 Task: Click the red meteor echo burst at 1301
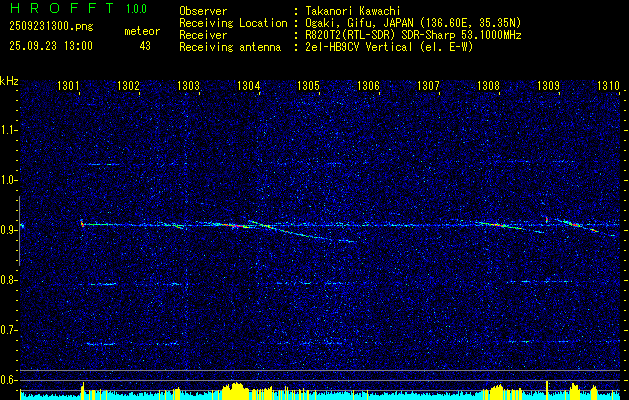pyautogui.click(x=82, y=223)
